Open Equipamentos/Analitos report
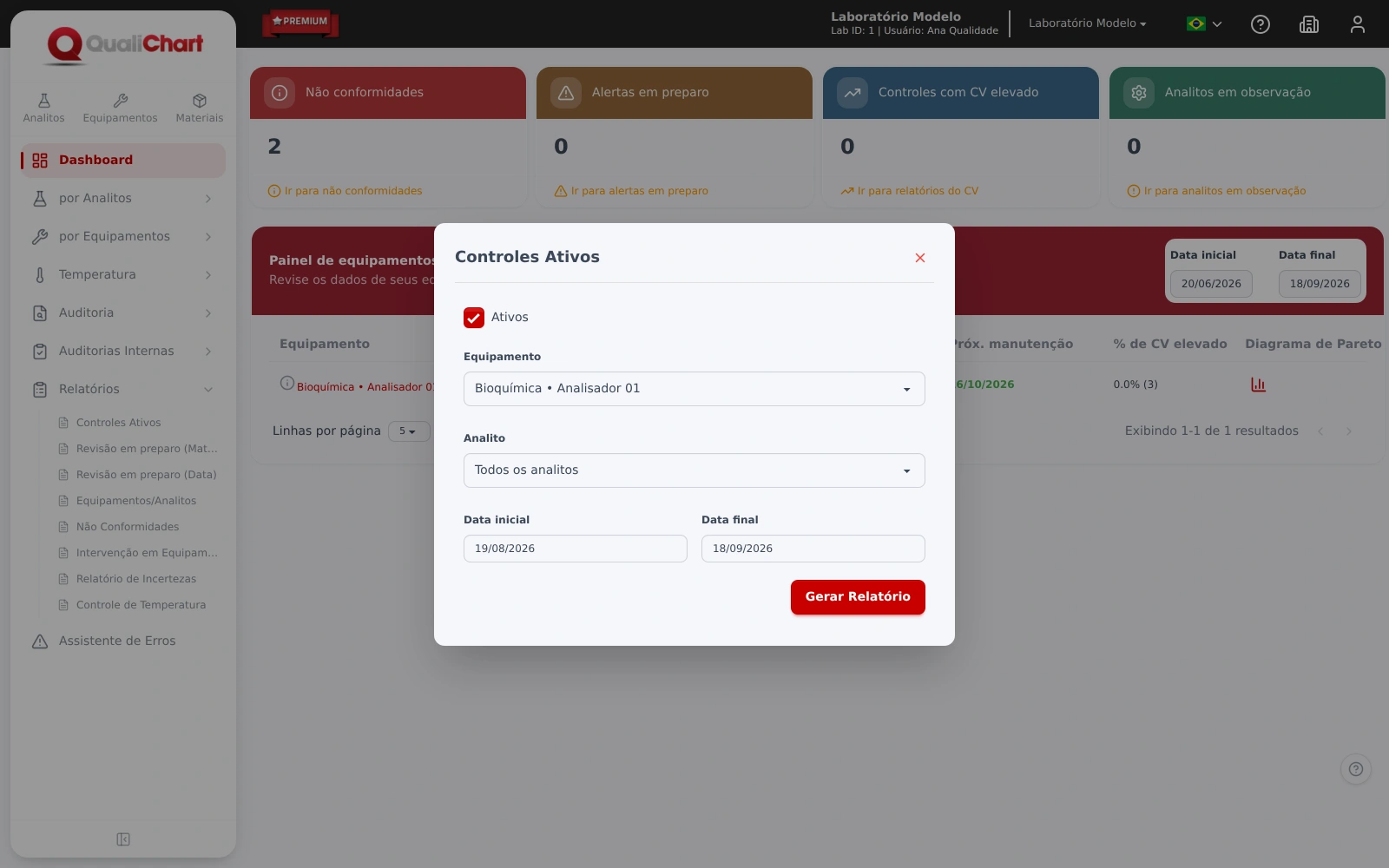Viewport: 1389px width, 868px height. (127, 501)
